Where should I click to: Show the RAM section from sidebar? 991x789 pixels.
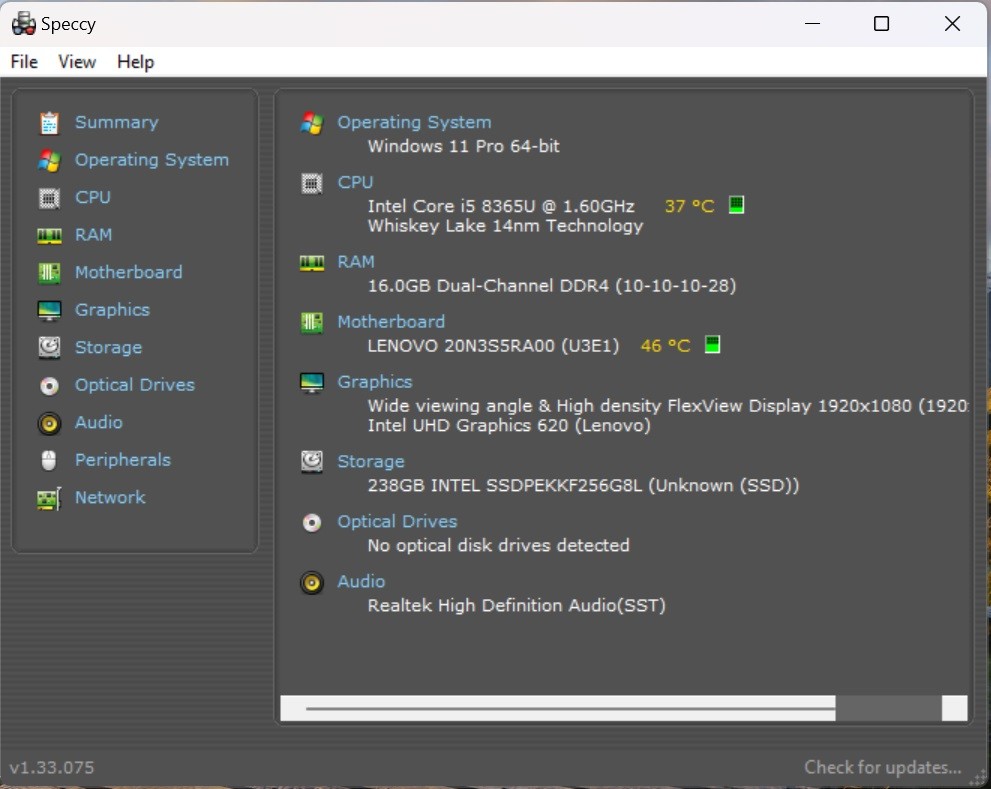94,235
